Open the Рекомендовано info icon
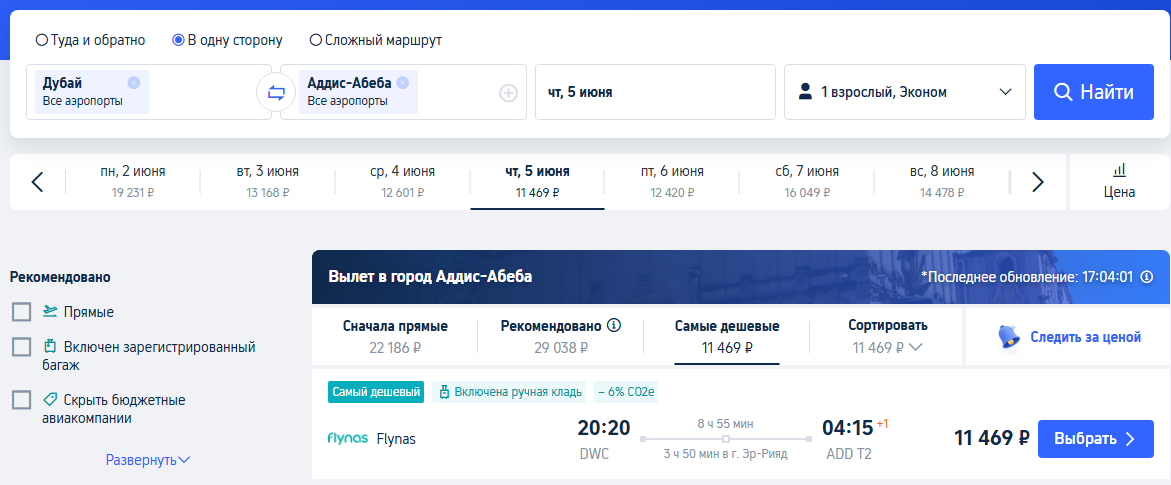Viewport: 1171px width, 485px height. coord(615,326)
